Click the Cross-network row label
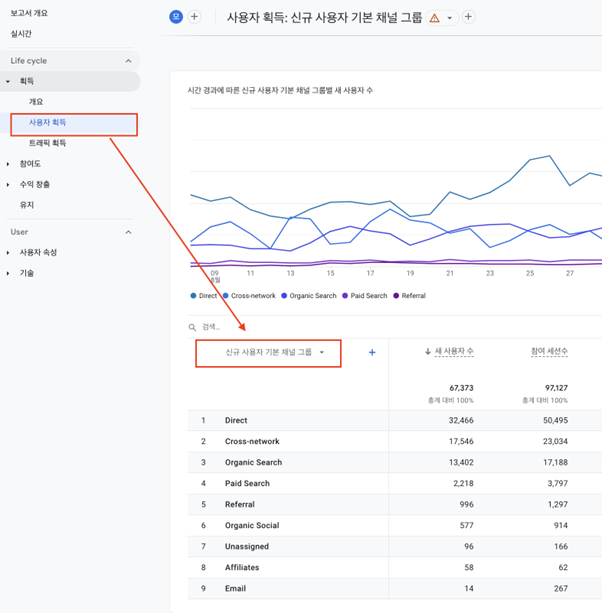Viewport: 602px width, 613px height. [x=252, y=441]
